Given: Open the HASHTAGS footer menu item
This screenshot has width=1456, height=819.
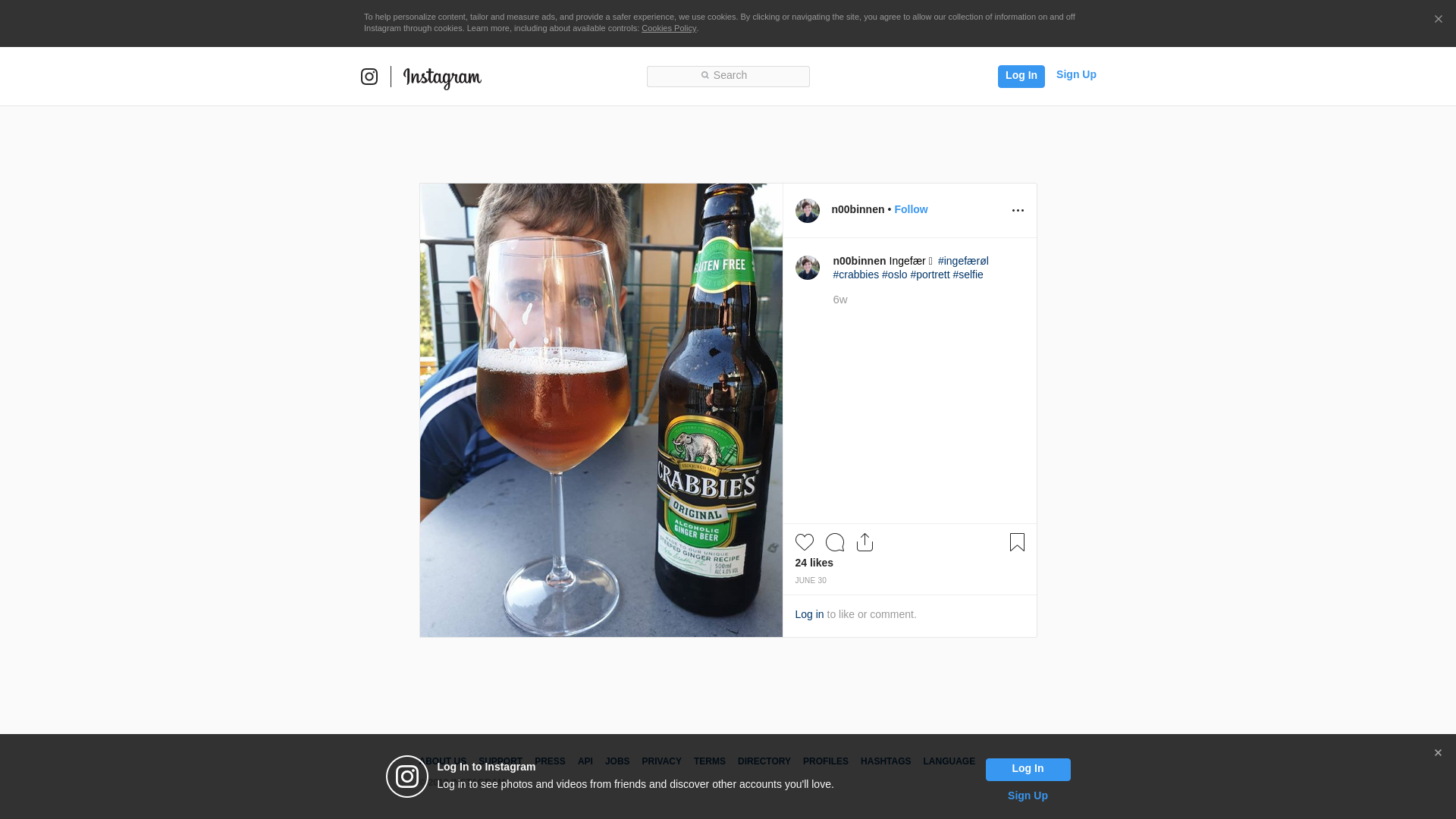Looking at the screenshot, I should [885, 761].
